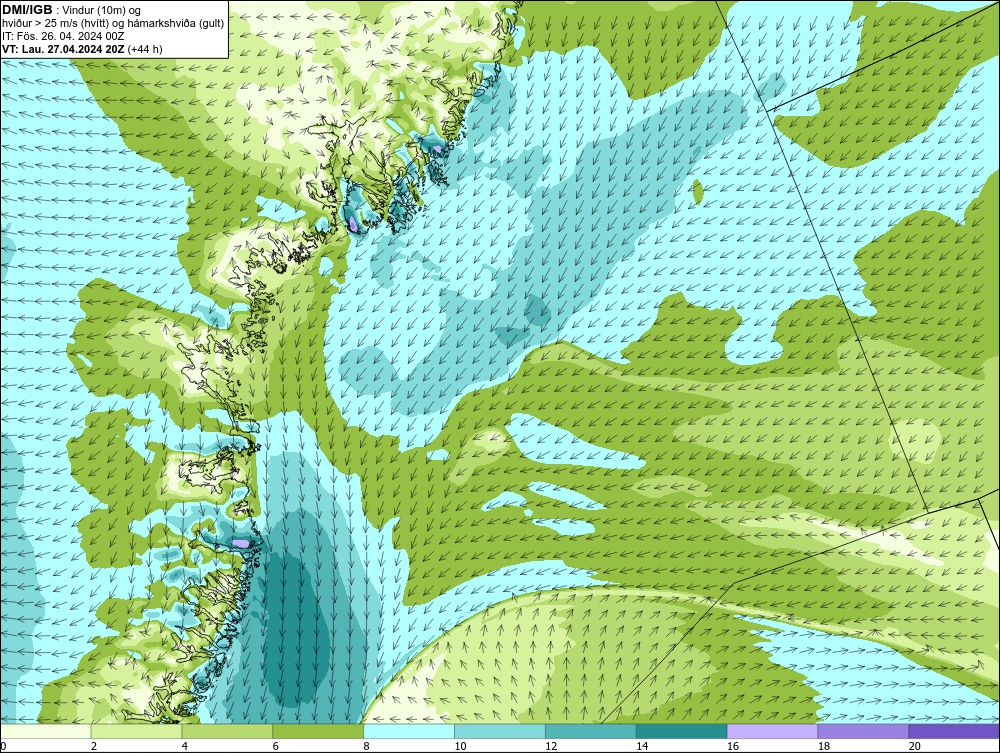Viewport: 1000px width, 753px height.
Task: Click the legend label '10'
Action: coord(460,746)
